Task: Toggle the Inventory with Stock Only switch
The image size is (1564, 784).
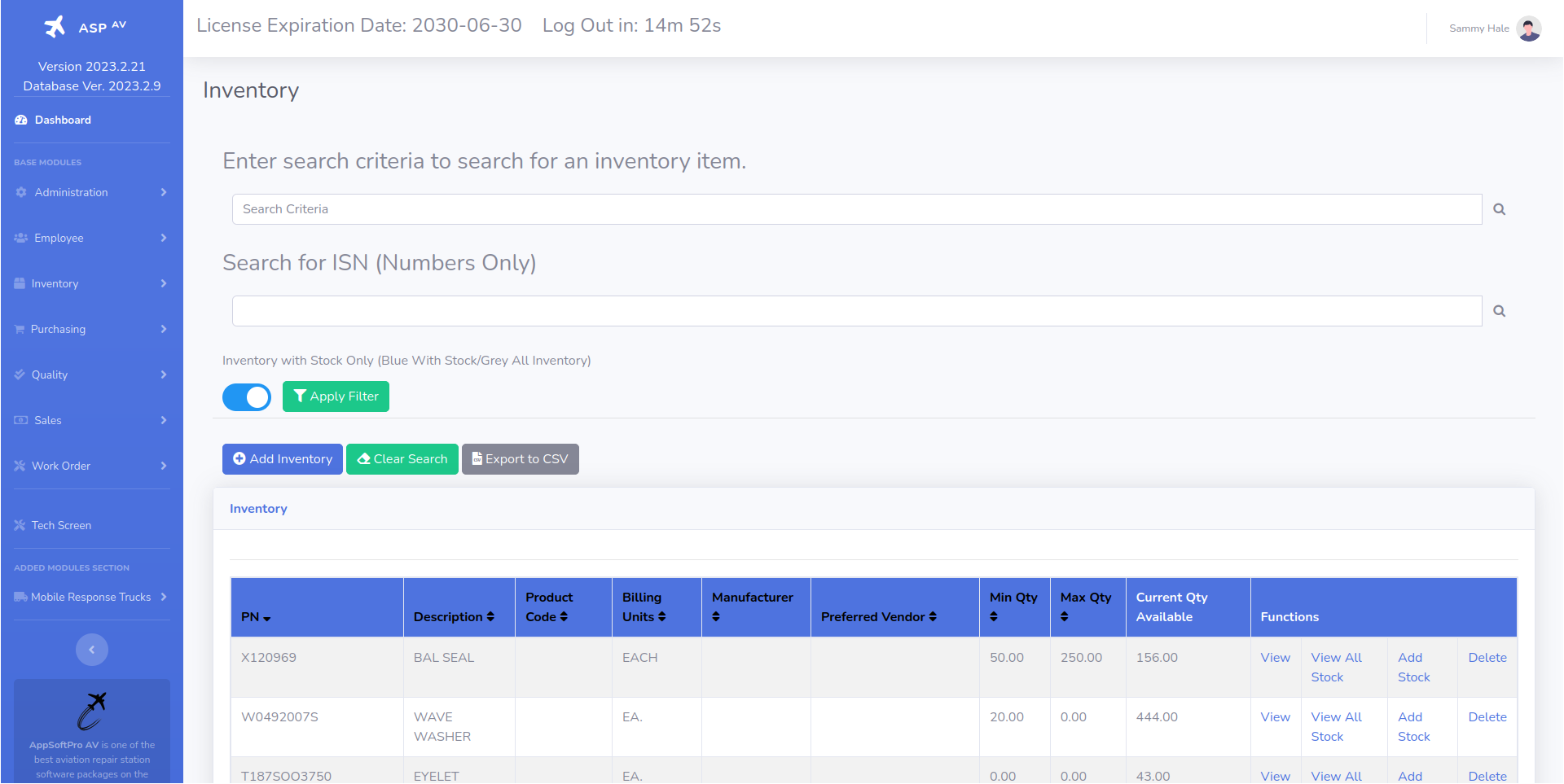Action: coord(247,397)
